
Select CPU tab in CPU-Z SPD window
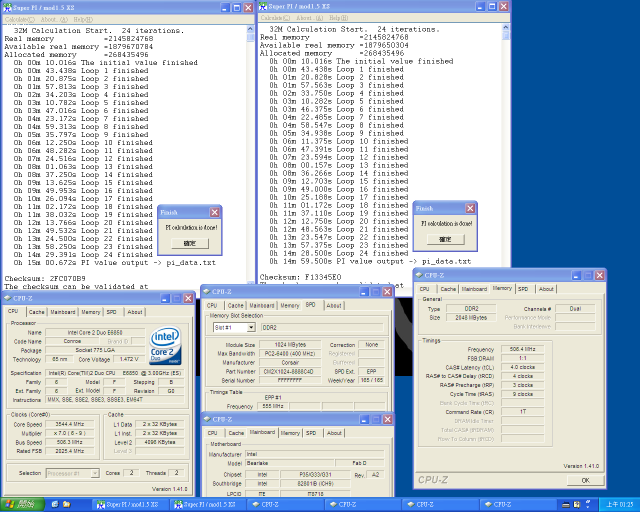(x=212, y=305)
